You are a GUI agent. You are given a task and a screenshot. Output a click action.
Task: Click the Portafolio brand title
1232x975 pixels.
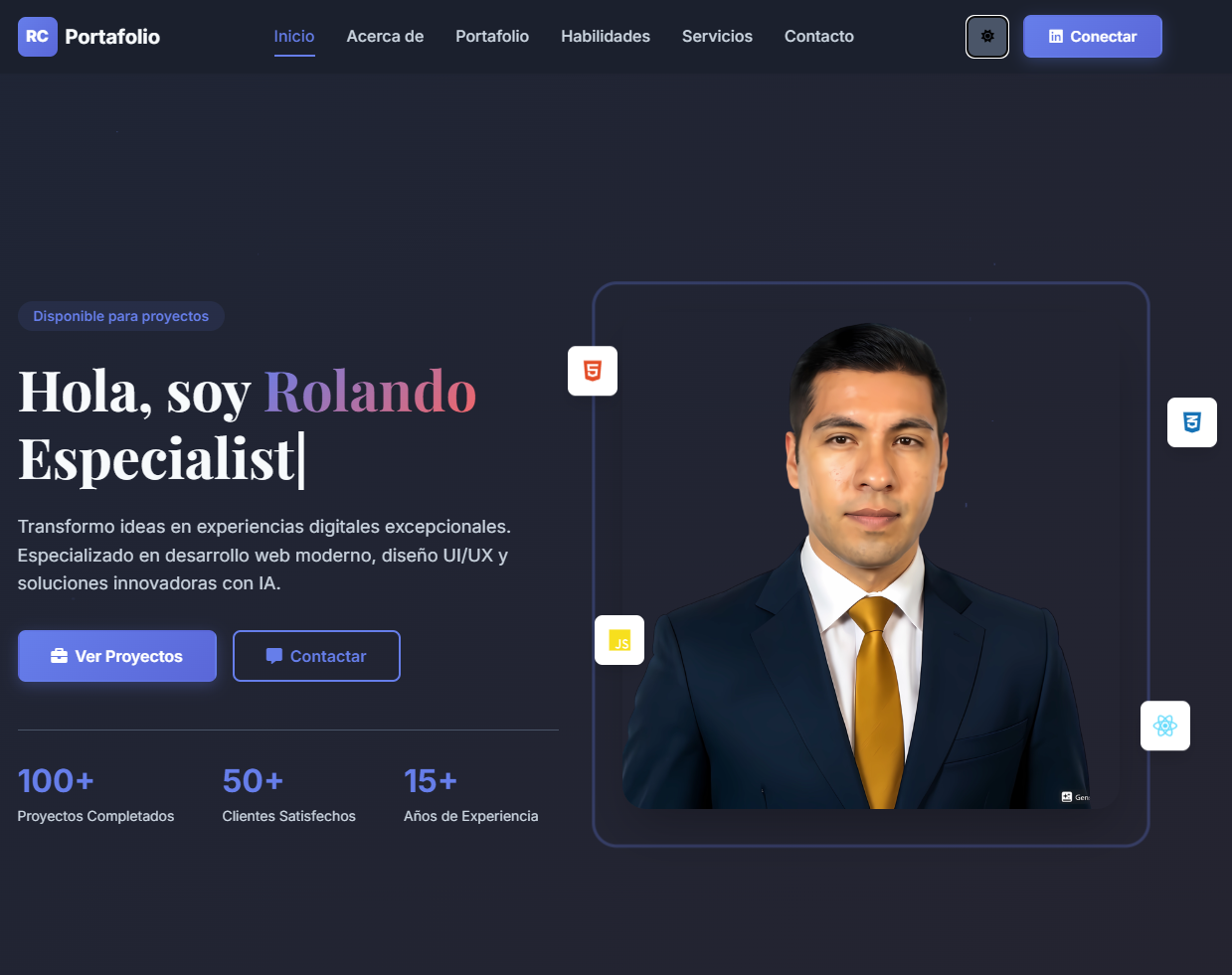coord(112,37)
